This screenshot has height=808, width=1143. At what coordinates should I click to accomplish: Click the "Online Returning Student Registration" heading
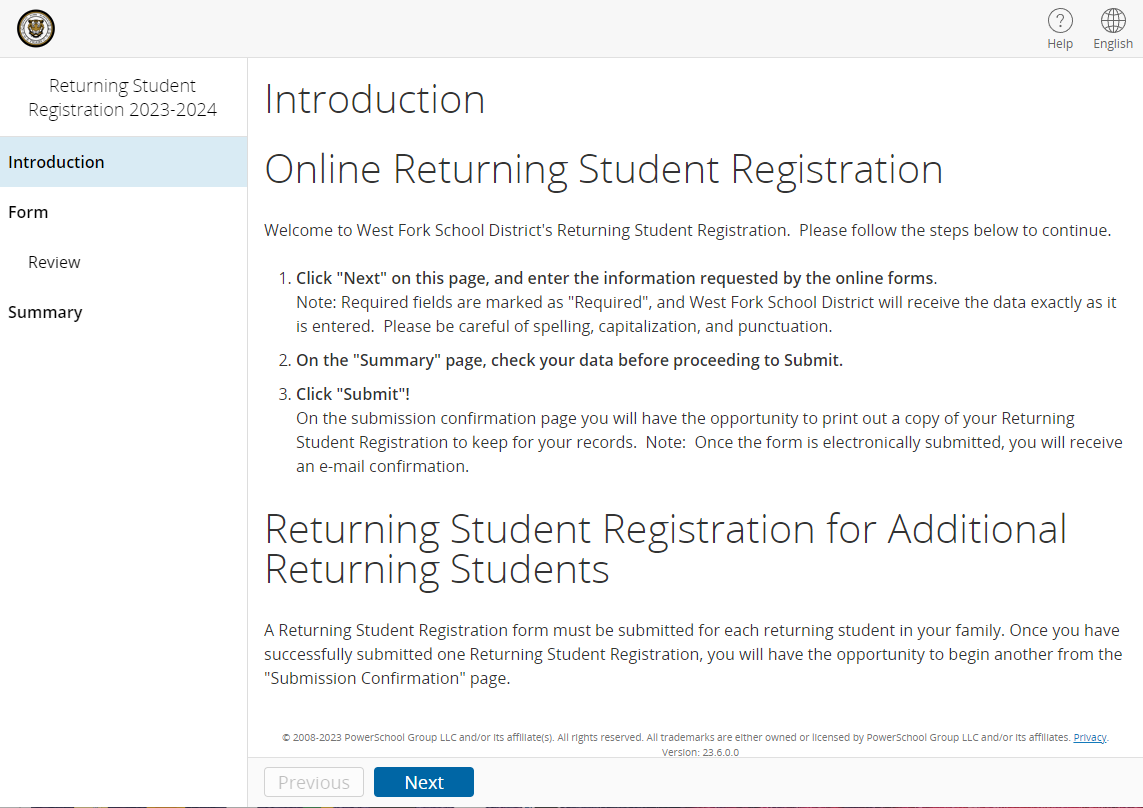(x=604, y=169)
